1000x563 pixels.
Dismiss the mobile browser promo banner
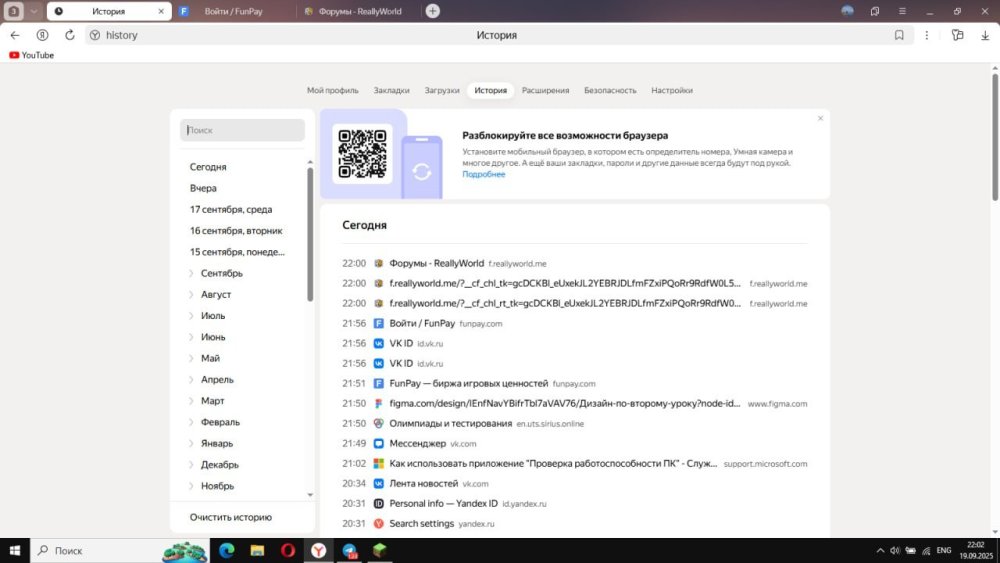click(820, 118)
